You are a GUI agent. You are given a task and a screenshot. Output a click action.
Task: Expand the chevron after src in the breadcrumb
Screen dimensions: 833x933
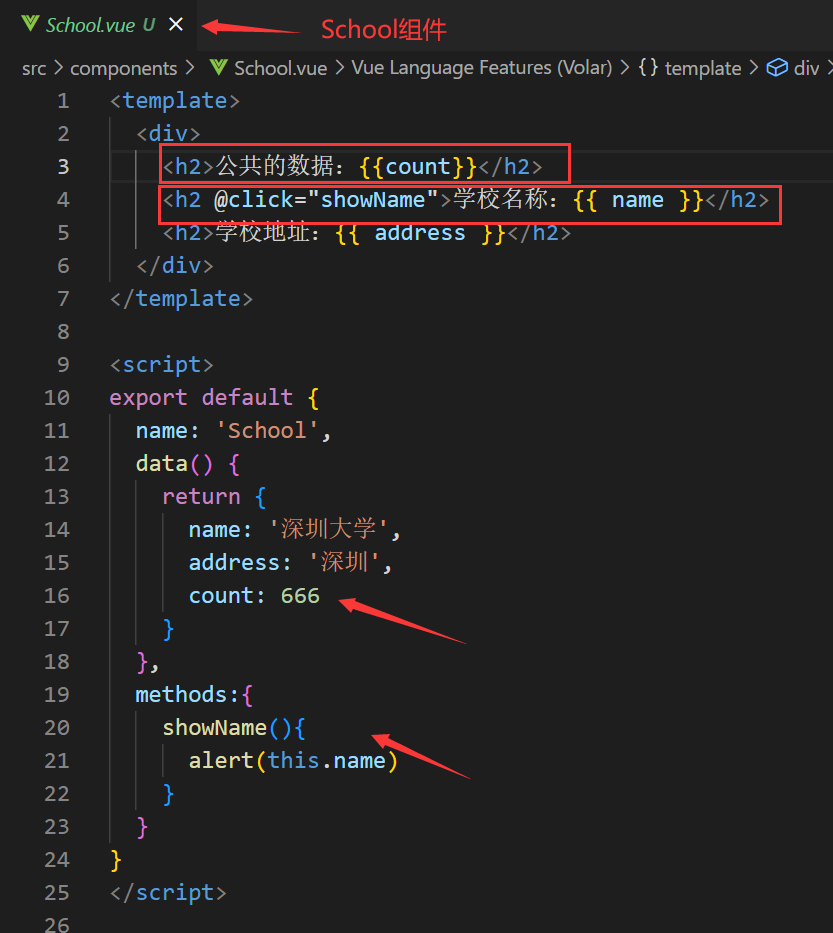(58, 68)
